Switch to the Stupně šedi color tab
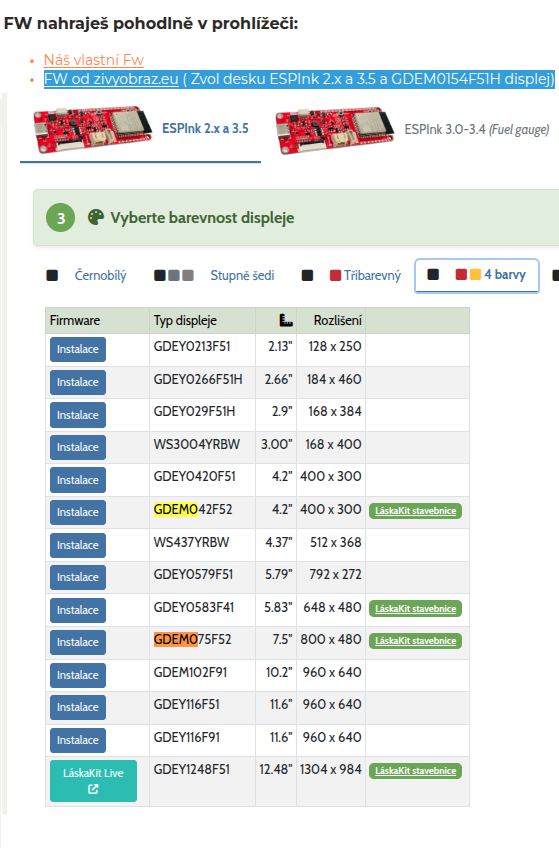559x848 pixels. (x=214, y=276)
